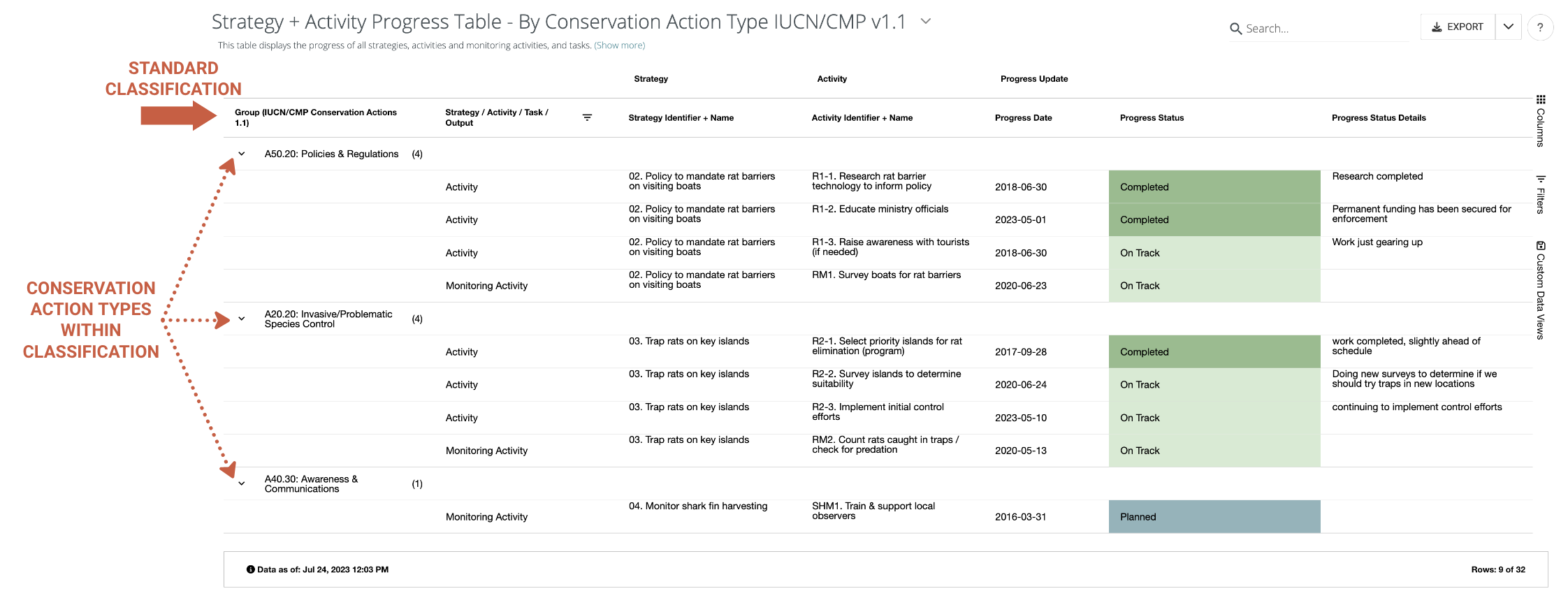Click the Progress Status Details column header
1568x605 pixels.
1378,118
